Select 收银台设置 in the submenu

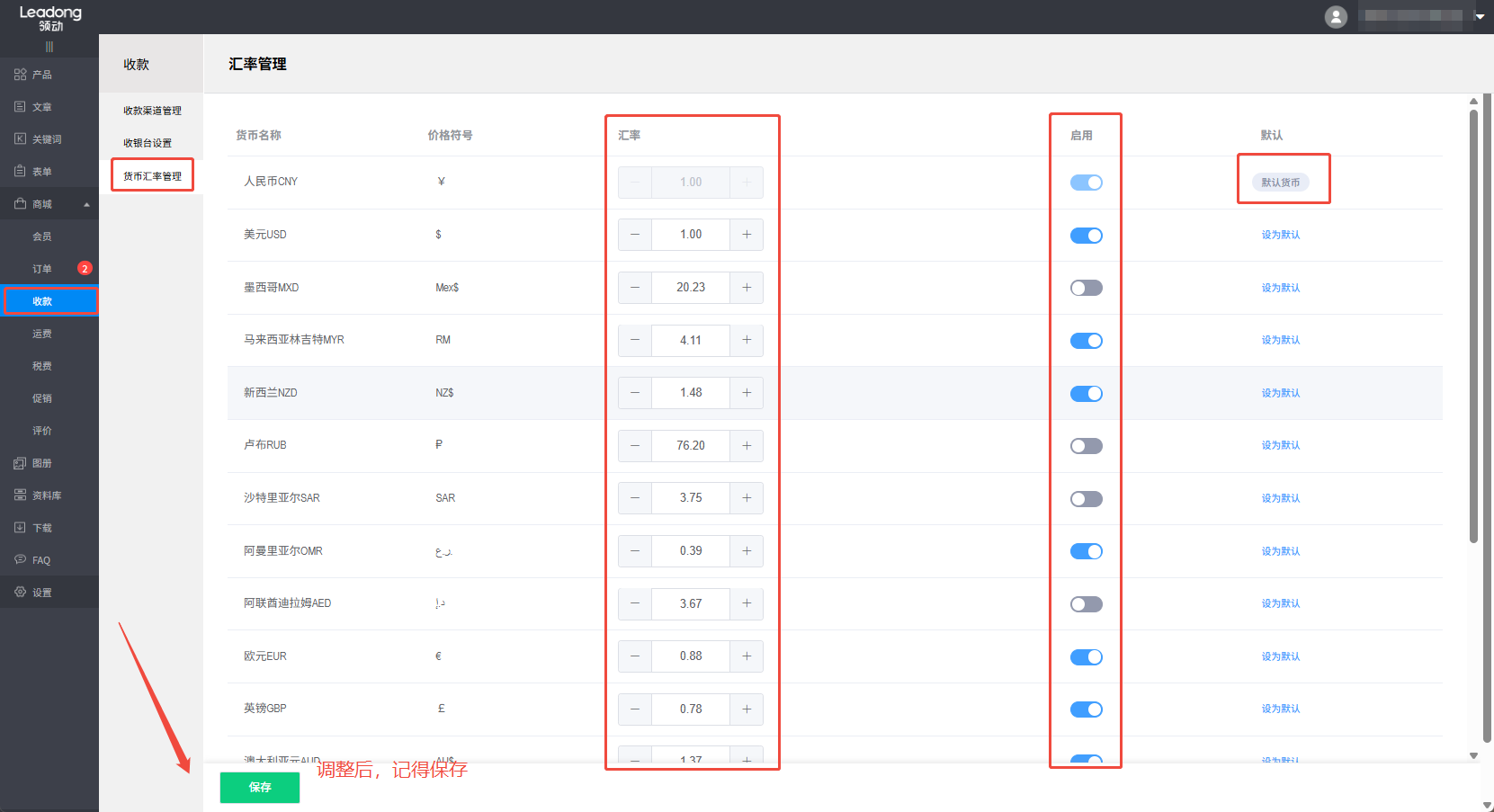pos(148,143)
